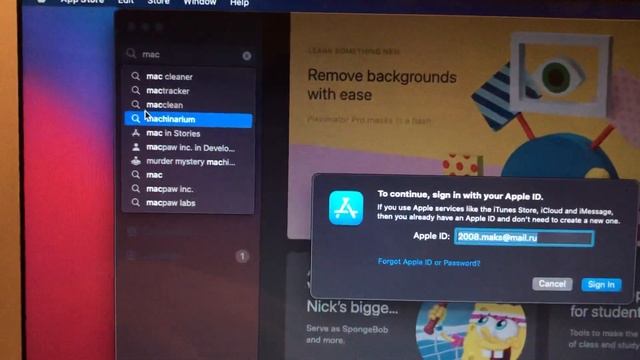Click the stories icon beside 'mac in Stories'
The width and height of the screenshot is (640, 360).
coord(136,133)
